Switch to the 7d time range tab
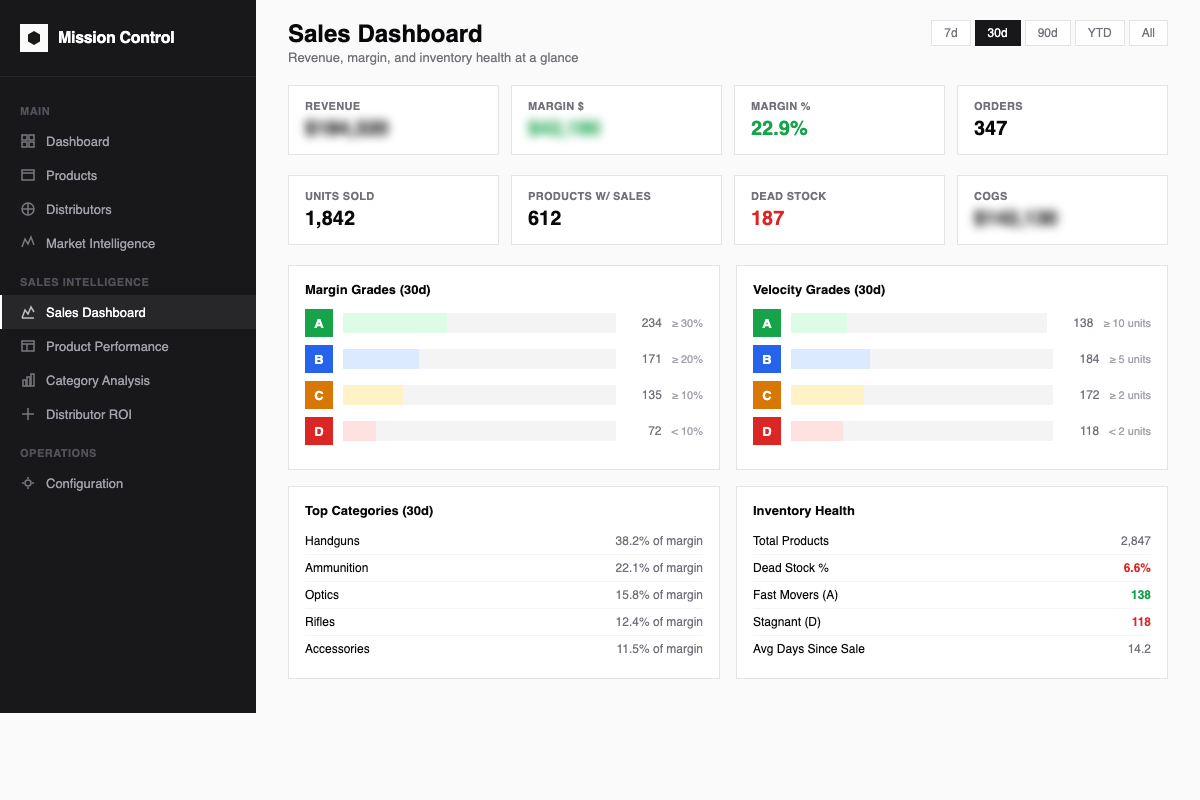The width and height of the screenshot is (1200, 800). [950, 32]
